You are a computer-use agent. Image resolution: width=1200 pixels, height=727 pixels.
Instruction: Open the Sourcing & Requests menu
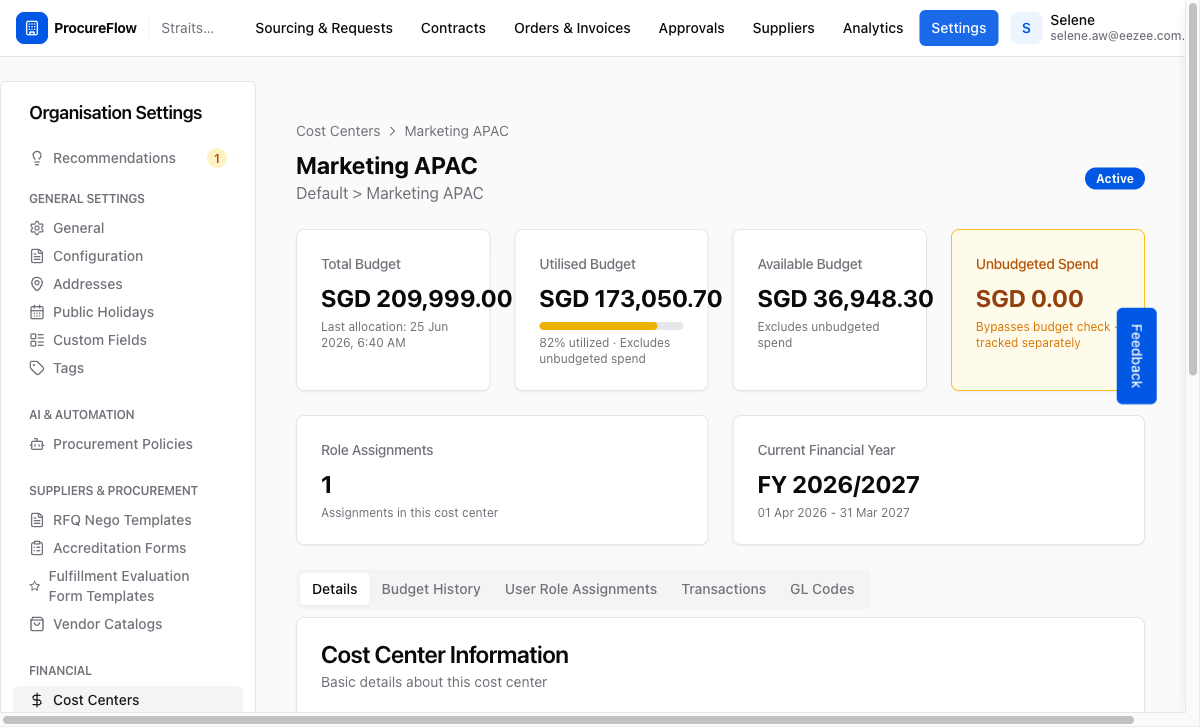(x=324, y=28)
